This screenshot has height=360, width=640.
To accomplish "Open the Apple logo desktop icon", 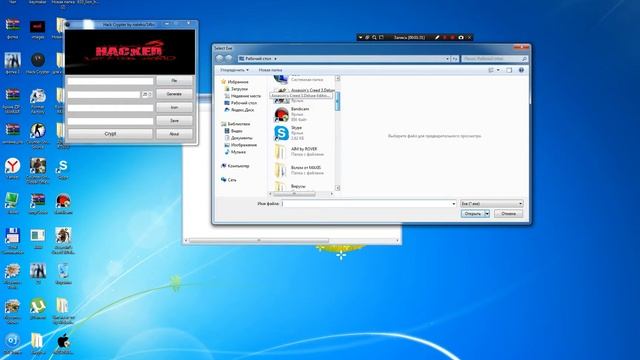I will point(63,344).
